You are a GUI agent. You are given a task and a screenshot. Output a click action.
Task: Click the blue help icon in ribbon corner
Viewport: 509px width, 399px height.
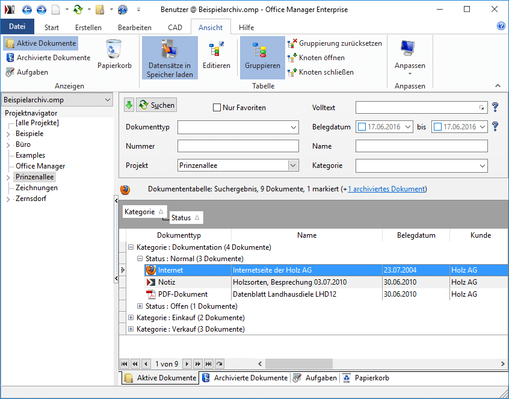click(x=501, y=26)
